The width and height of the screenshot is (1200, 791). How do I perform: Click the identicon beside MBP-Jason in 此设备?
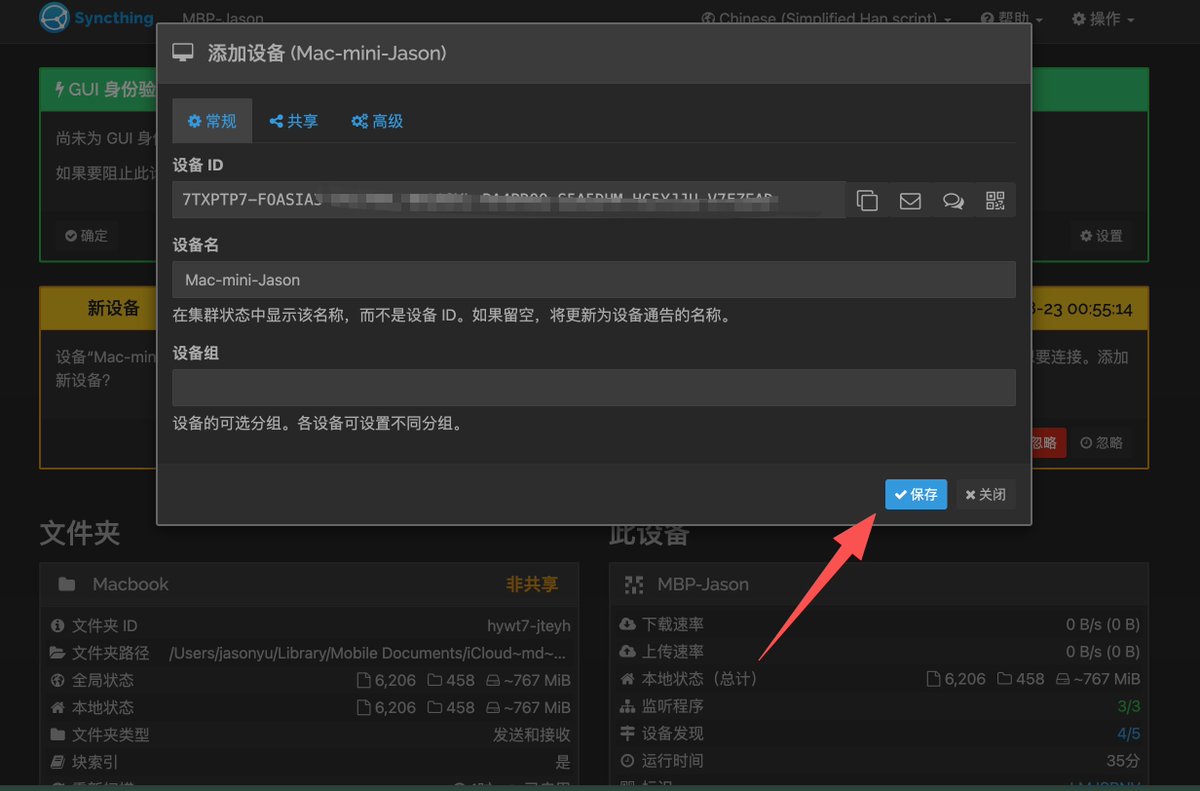634,584
